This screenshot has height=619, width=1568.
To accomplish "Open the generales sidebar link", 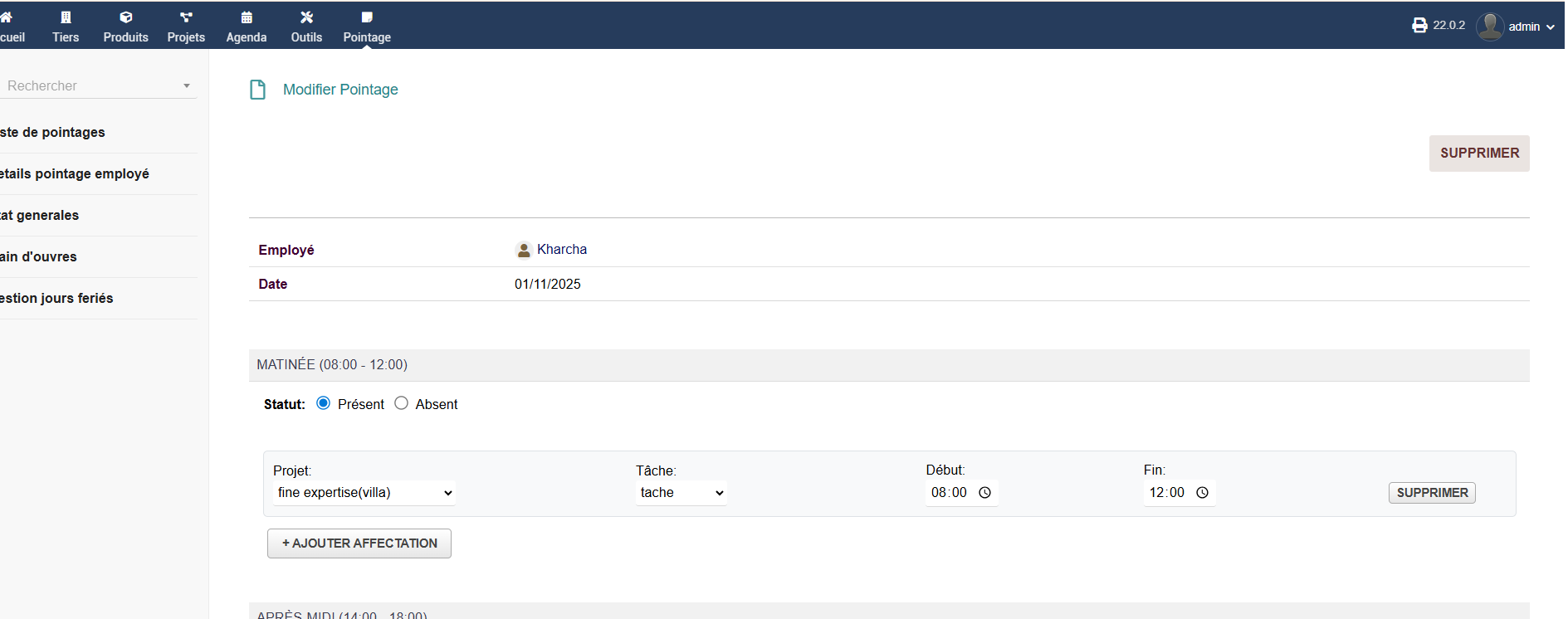I will 40,216.
